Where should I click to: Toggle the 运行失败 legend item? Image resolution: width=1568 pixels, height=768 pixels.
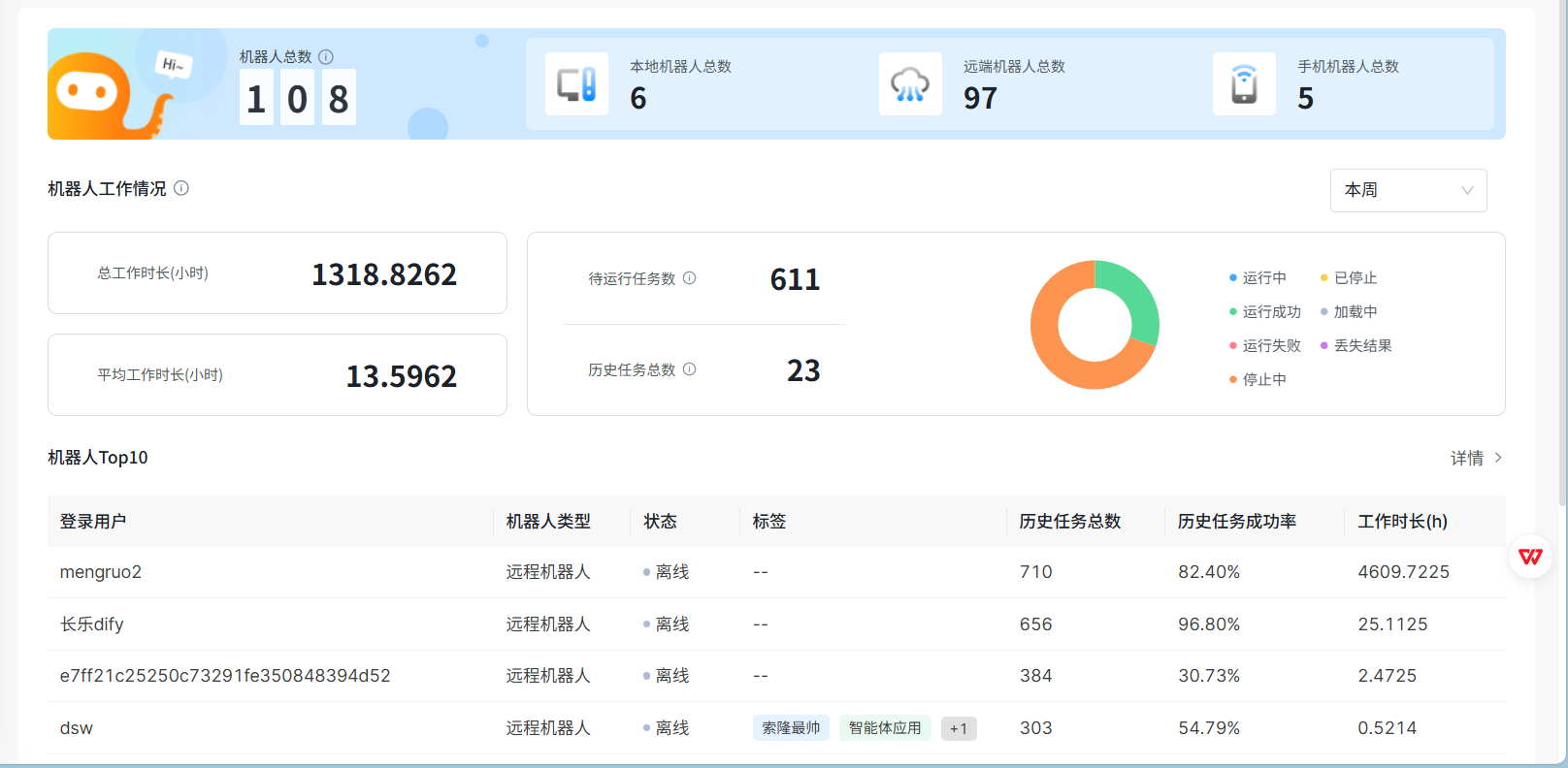(1265, 346)
